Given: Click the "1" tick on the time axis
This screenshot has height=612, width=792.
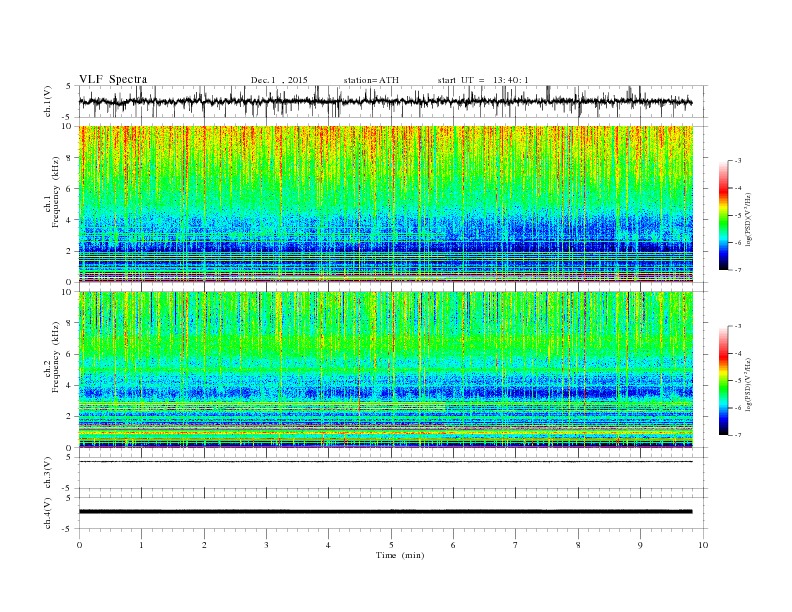Looking at the screenshot, I should click(141, 545).
